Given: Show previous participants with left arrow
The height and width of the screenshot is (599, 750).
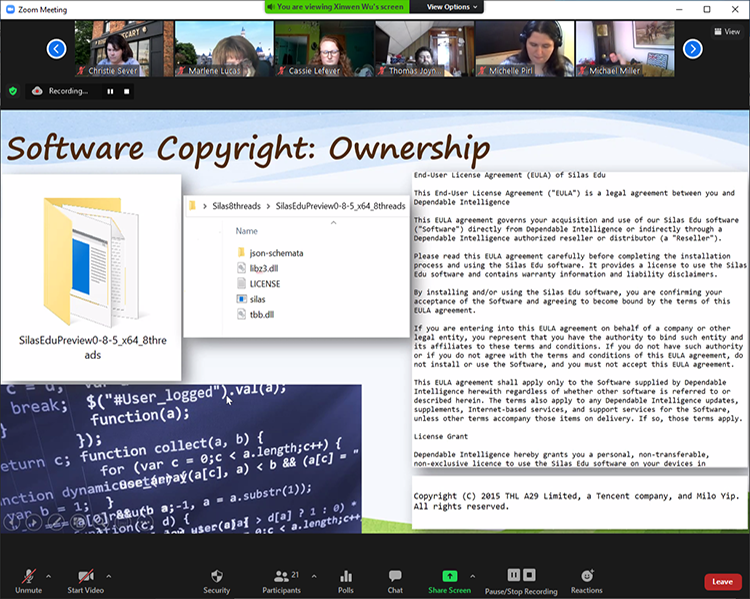Looking at the screenshot, I should (x=56, y=49).
